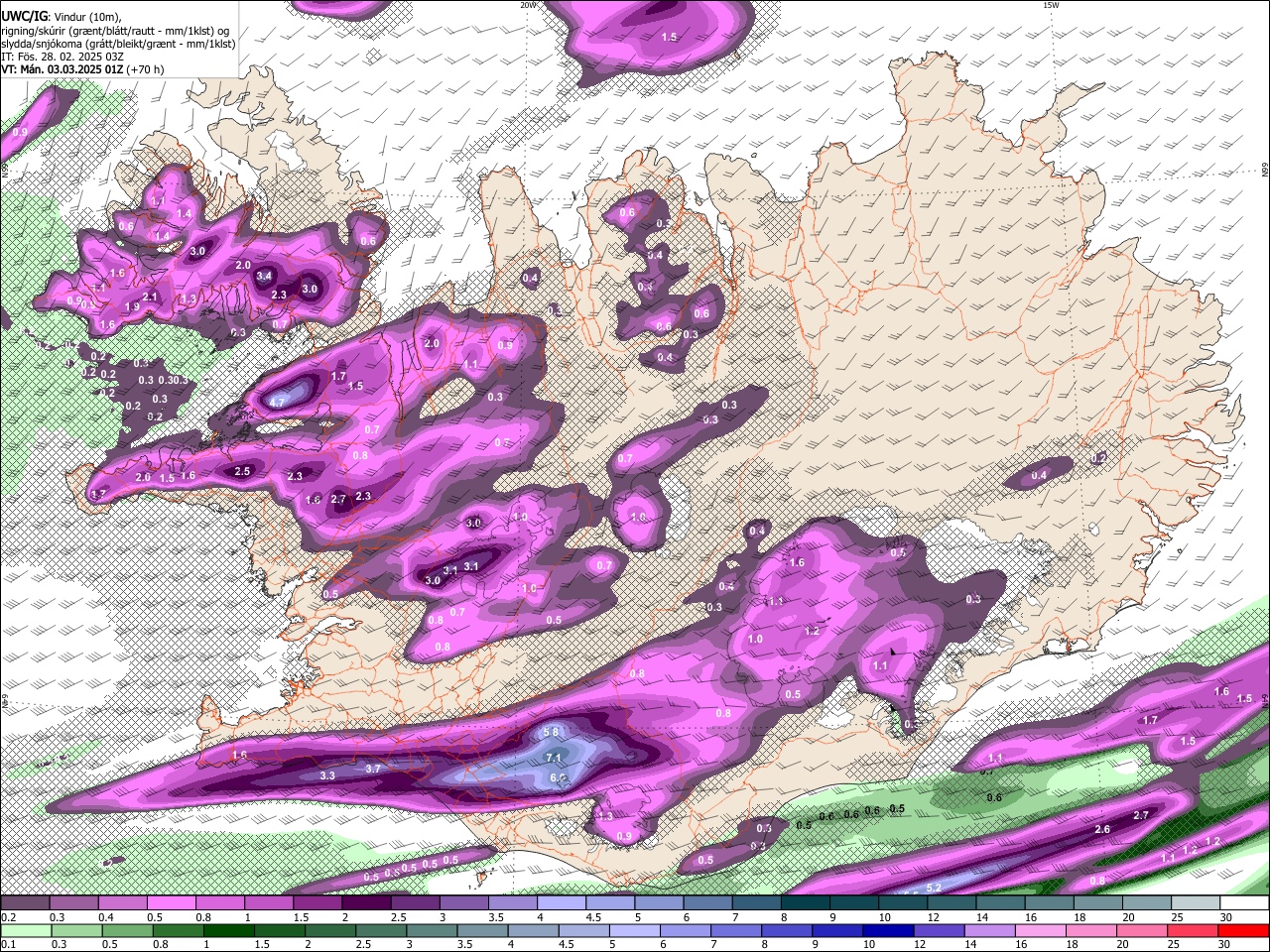Click the 5.8 precipitation value on map
1270x952 pixels.
tap(553, 732)
